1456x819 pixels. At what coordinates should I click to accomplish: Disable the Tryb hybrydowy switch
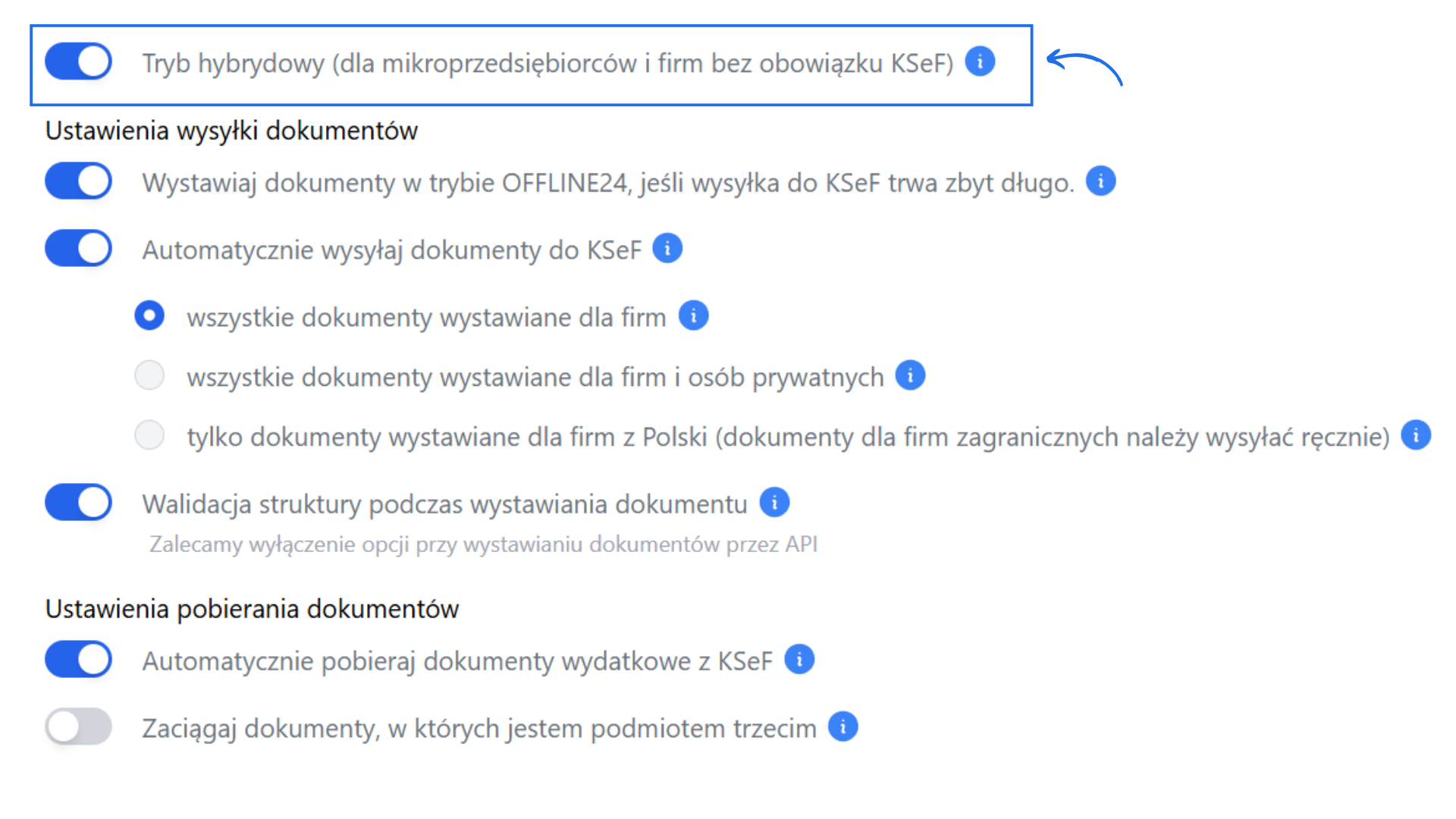tap(77, 61)
